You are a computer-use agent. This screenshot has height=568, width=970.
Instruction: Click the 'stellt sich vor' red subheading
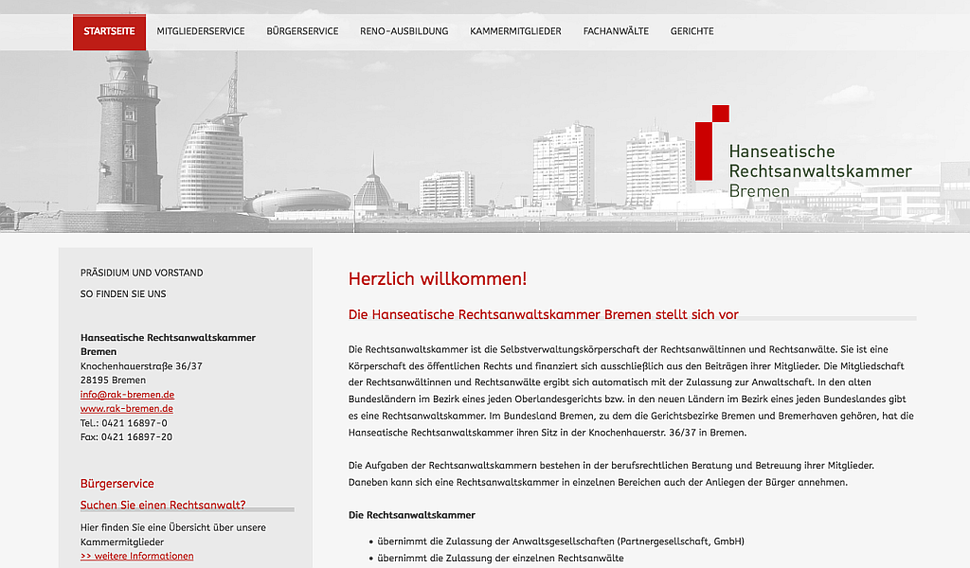[x=543, y=314]
